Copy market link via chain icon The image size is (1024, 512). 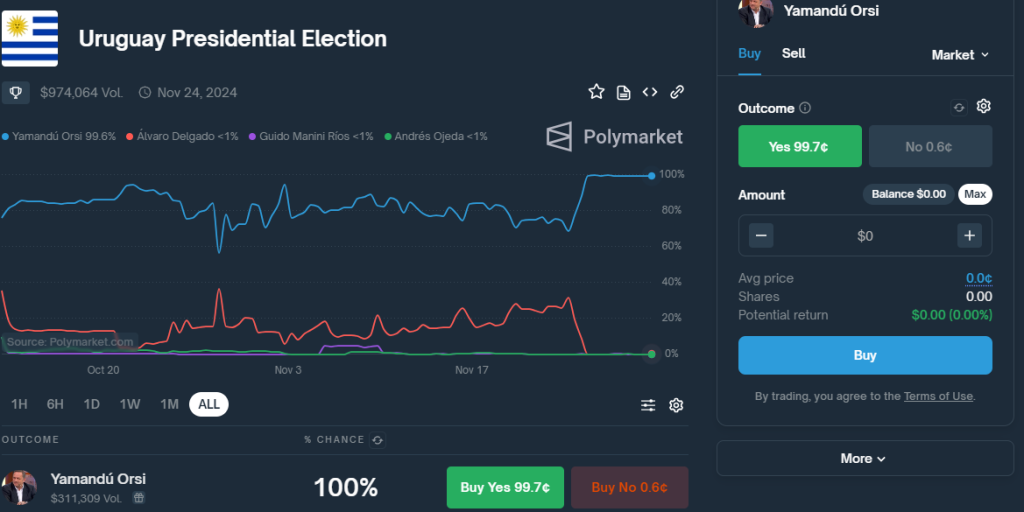click(677, 92)
